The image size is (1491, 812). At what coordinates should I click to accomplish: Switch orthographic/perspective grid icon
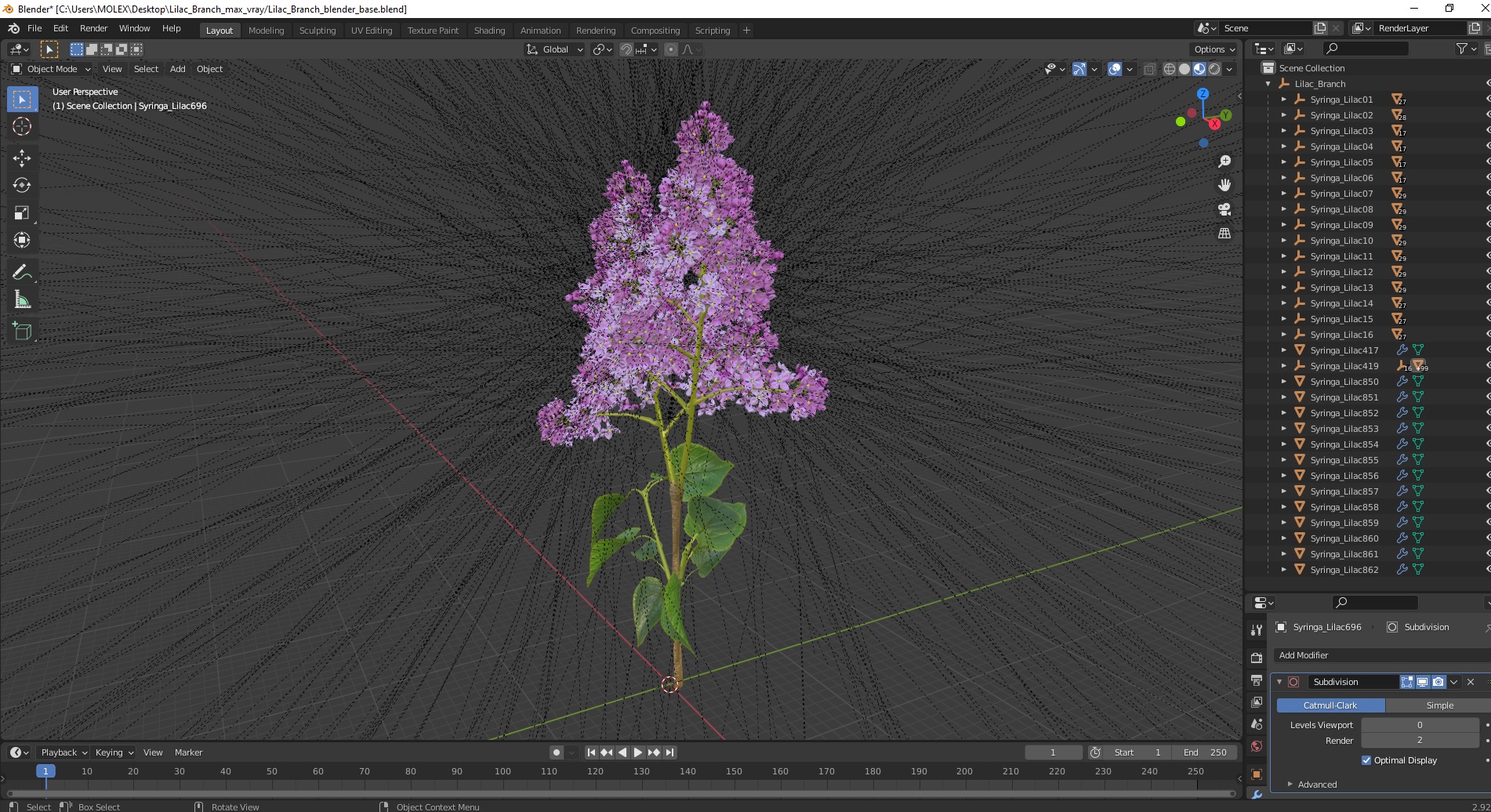[1224, 234]
